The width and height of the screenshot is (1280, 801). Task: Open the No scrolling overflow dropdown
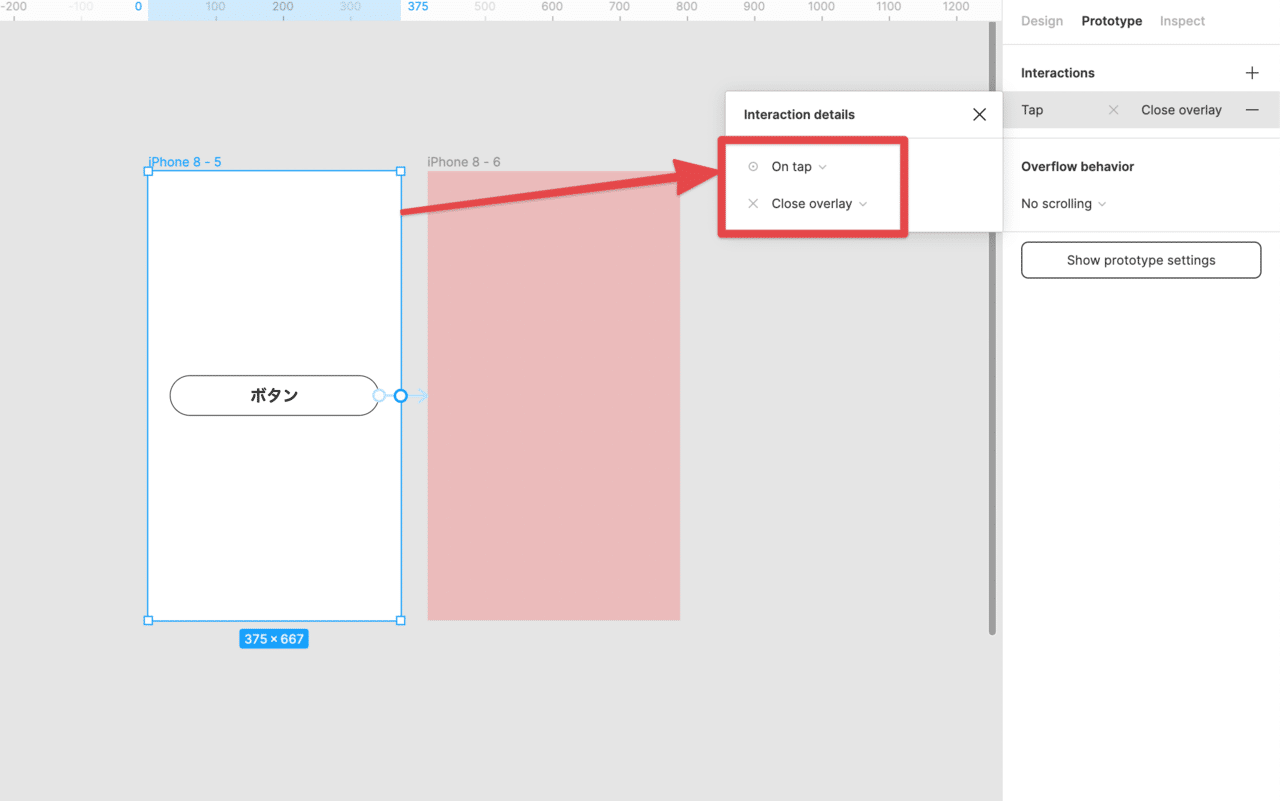[1063, 204]
